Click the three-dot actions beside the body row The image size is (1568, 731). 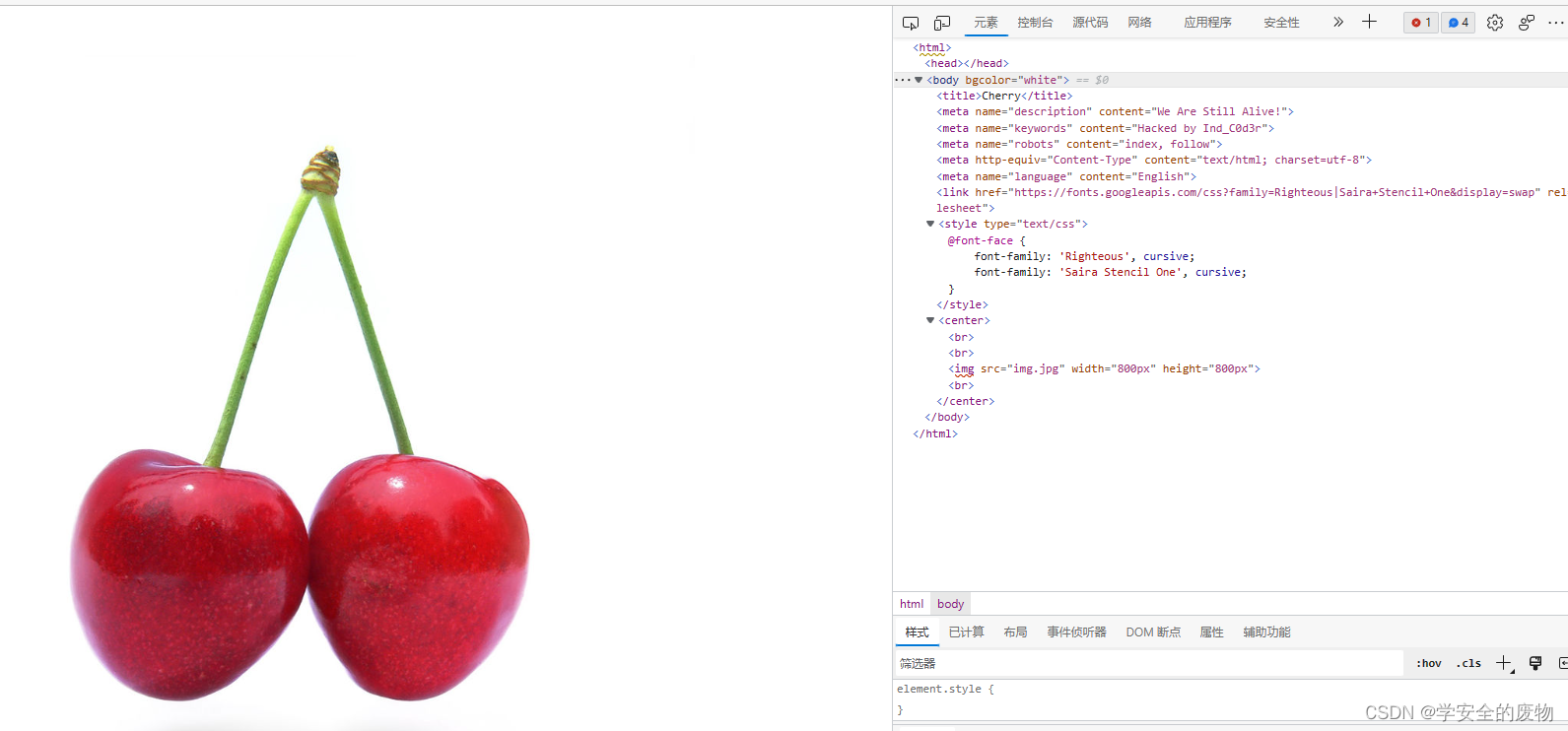click(x=902, y=80)
